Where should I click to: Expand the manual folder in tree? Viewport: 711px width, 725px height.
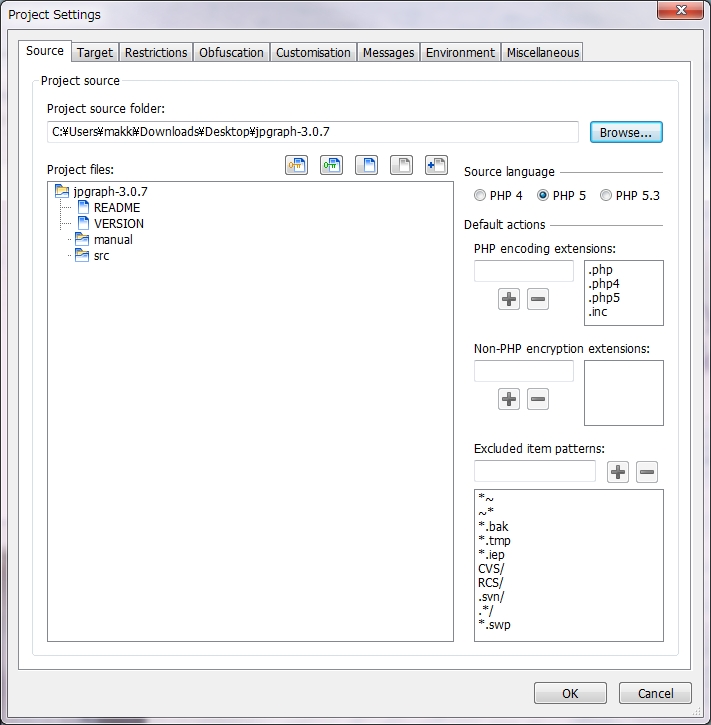coord(69,240)
